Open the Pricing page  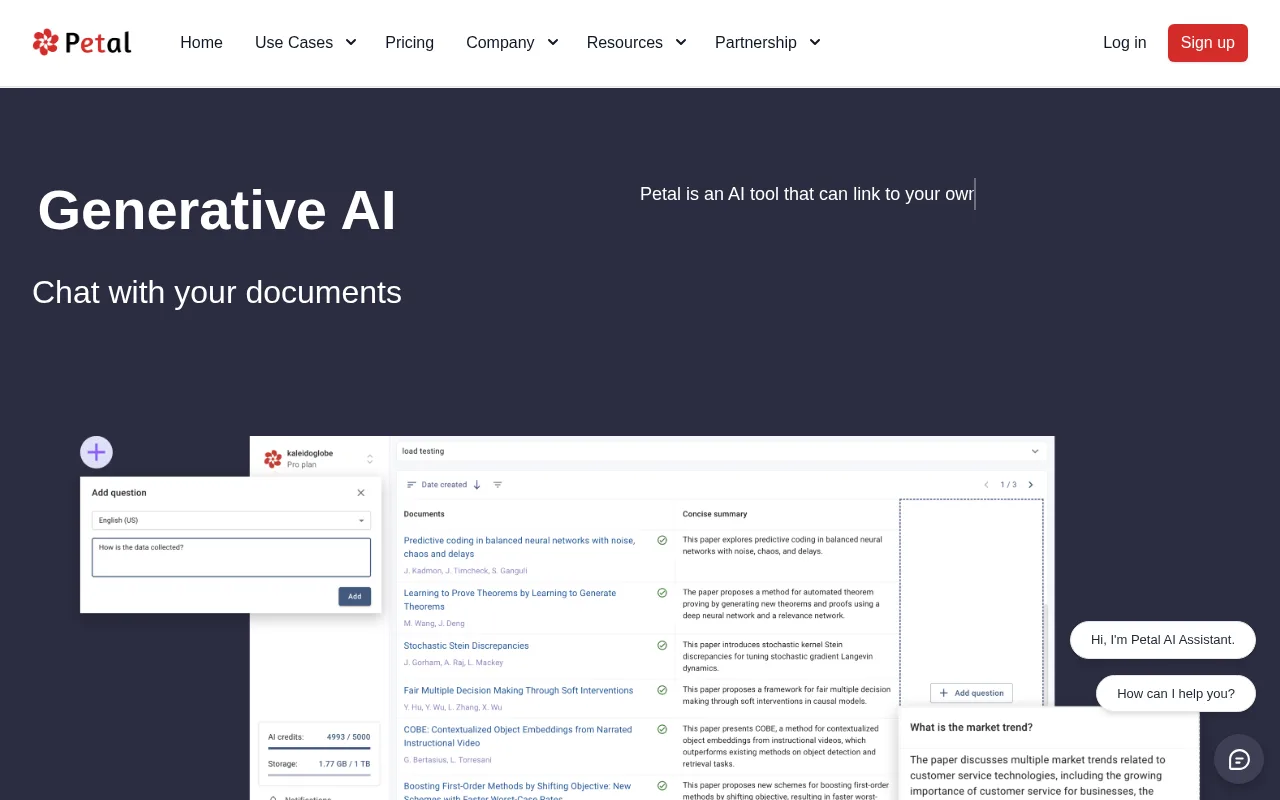tap(409, 42)
